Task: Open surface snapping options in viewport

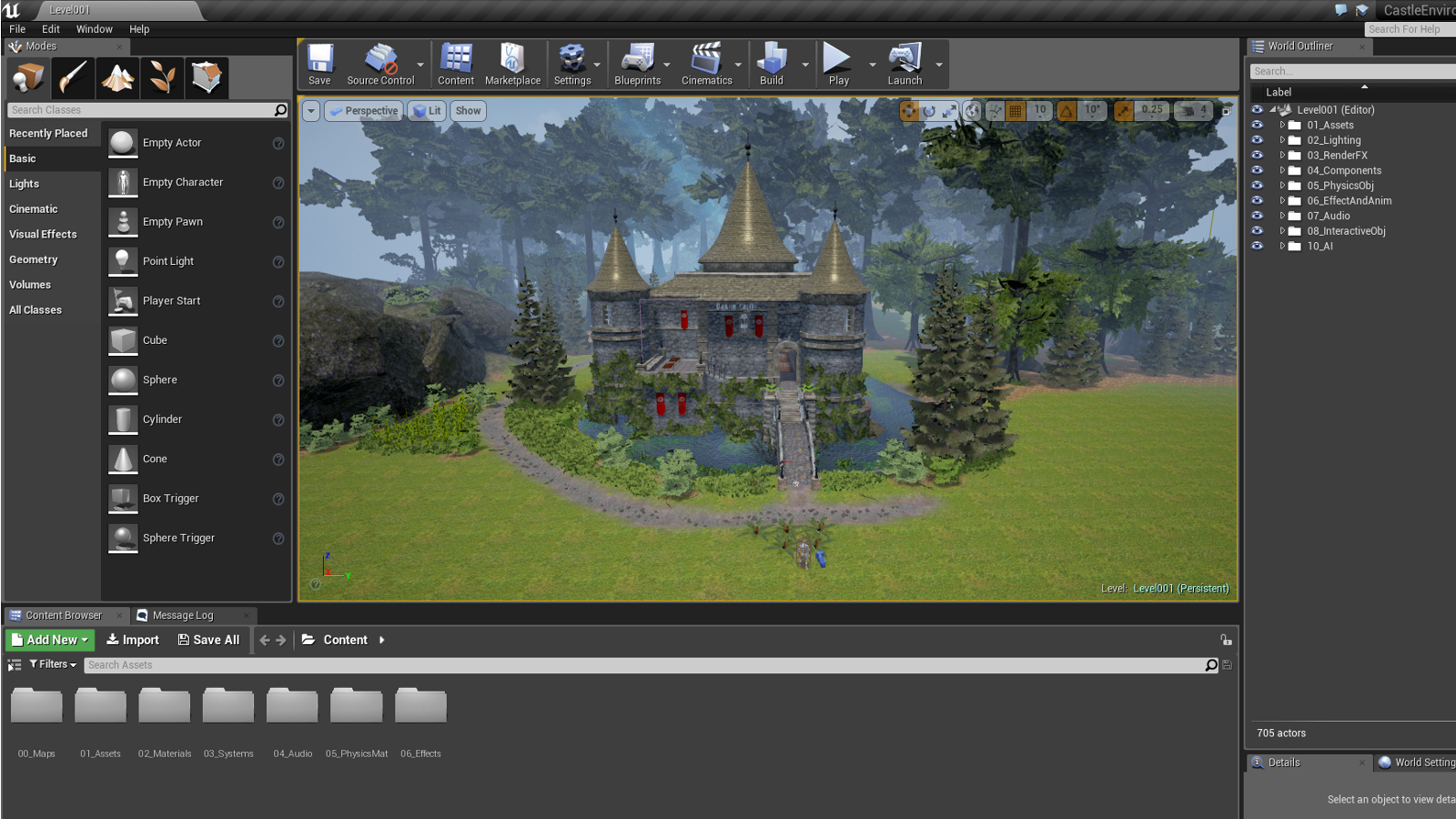Action: (996, 111)
